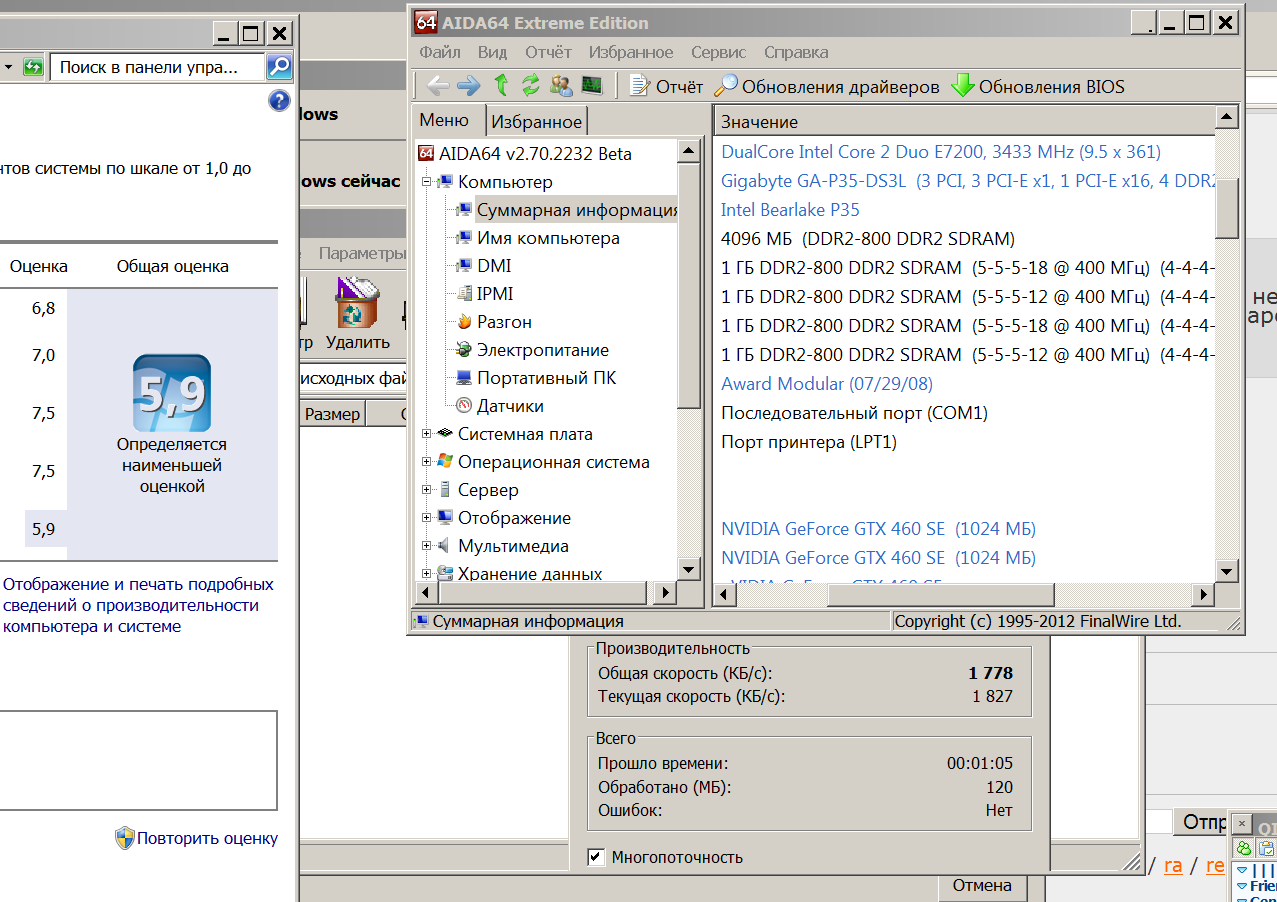Image resolution: width=1277 pixels, height=902 pixels.
Task: Open the Вид menu
Action: (x=492, y=52)
